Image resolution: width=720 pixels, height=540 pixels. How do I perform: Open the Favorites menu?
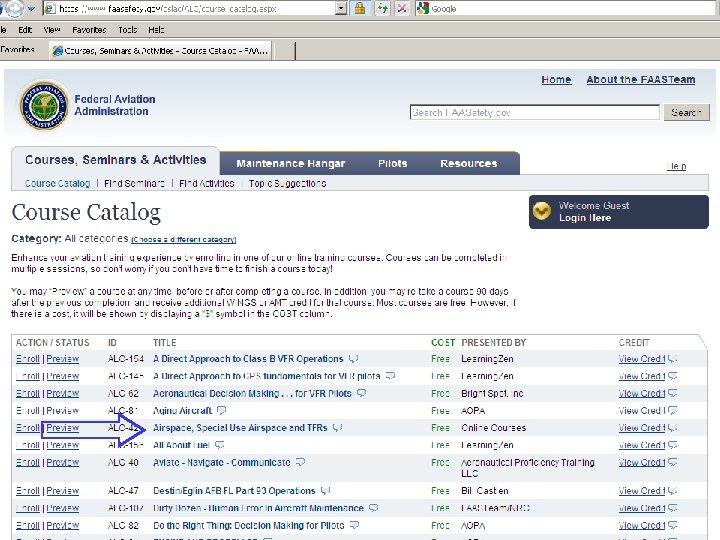click(x=89, y=30)
